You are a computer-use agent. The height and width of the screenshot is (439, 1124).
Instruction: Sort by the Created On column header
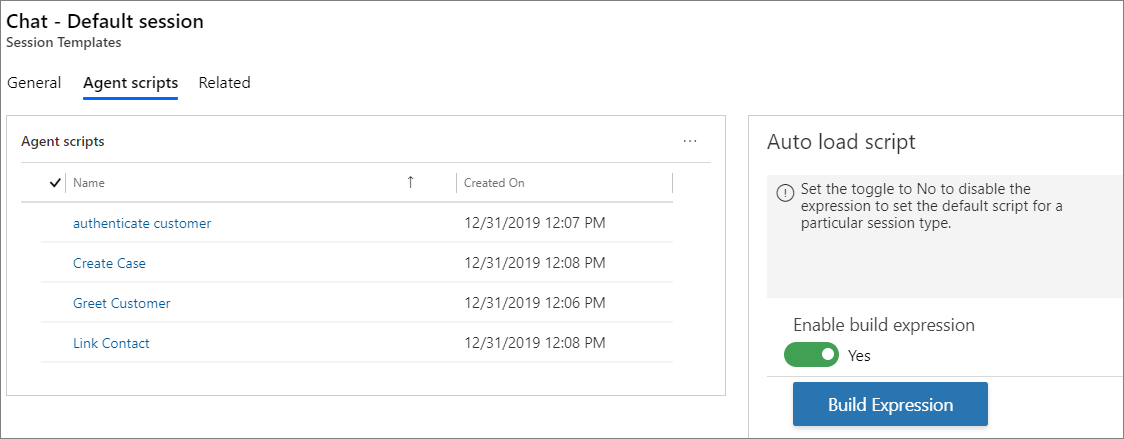tap(494, 183)
